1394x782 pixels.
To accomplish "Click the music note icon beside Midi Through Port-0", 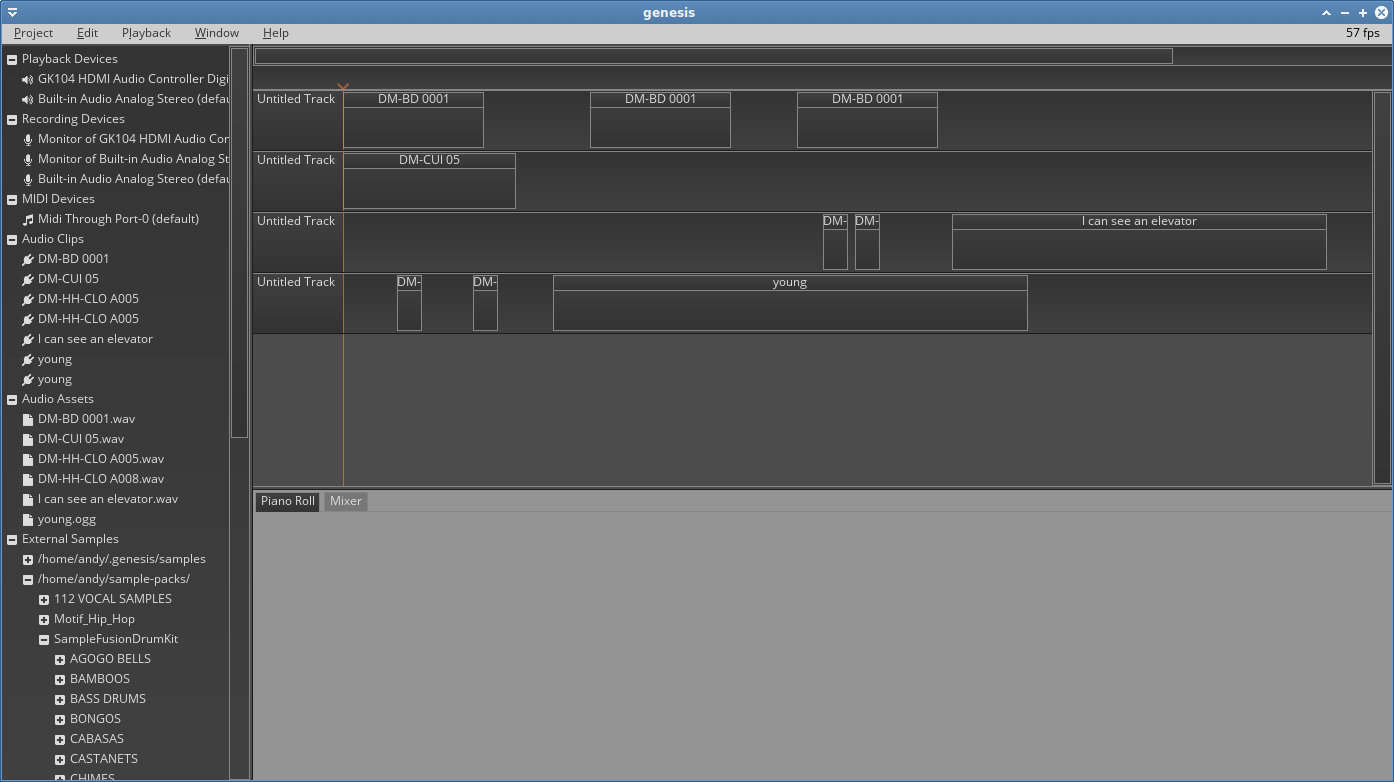I will pos(28,219).
